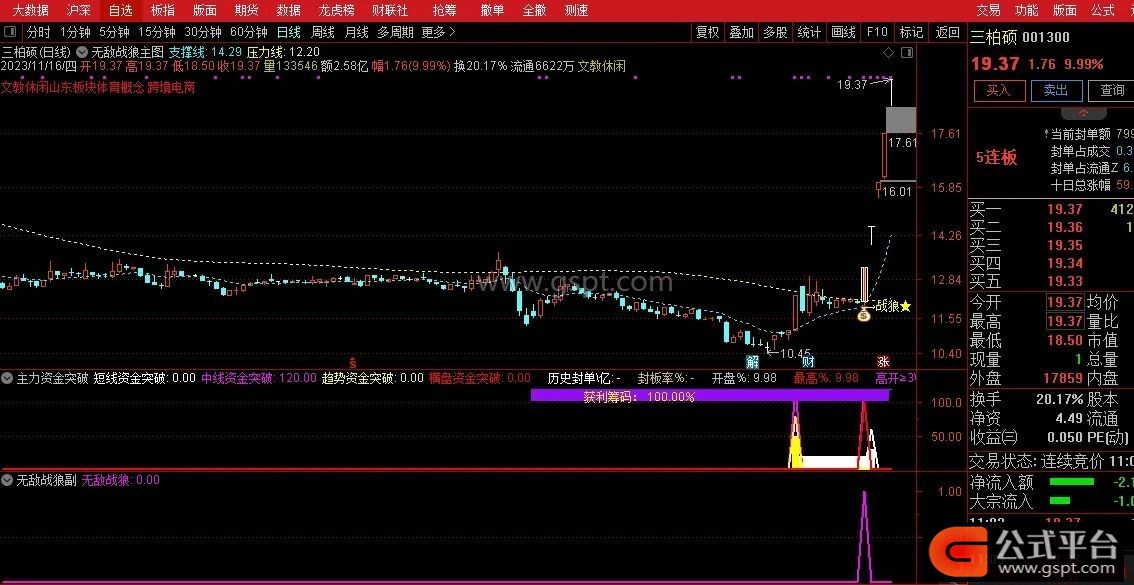This screenshot has height=585, width=1134.
Task: Toggle the right-side panel icon above the chart
Action: click(x=906, y=53)
